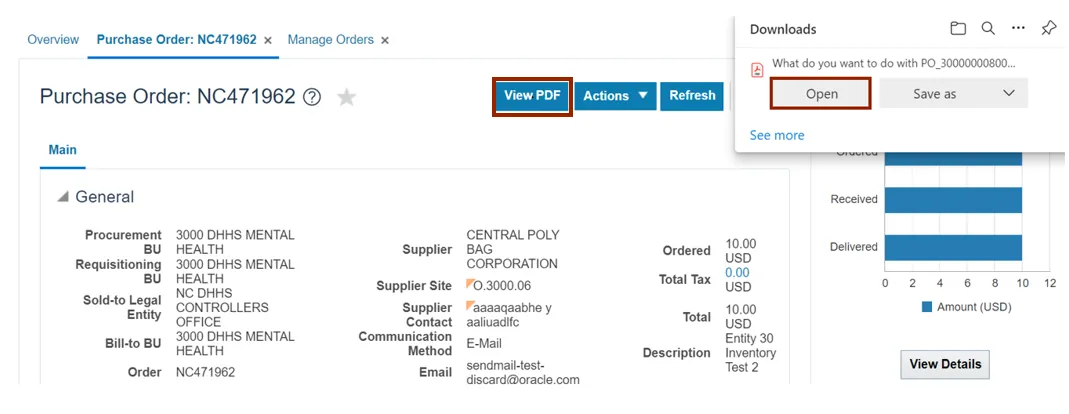This screenshot has height=414, width=1069.
Task: Click the View PDF button
Action: (532, 96)
